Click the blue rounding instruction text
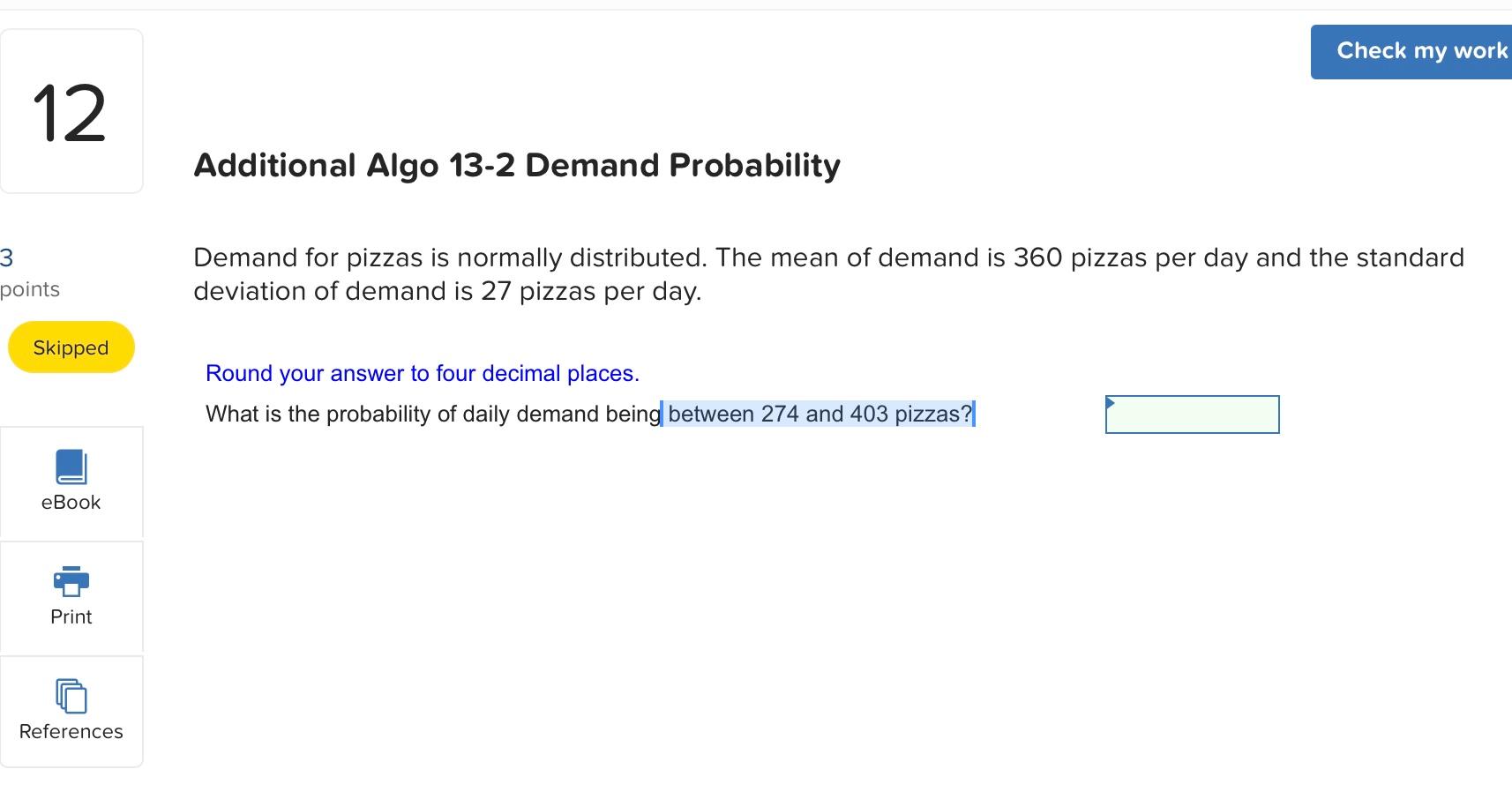The image size is (1512, 799). tap(422, 373)
